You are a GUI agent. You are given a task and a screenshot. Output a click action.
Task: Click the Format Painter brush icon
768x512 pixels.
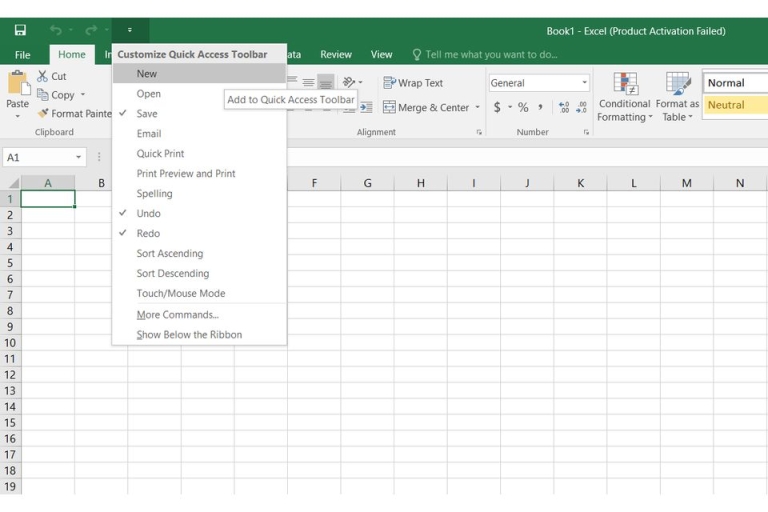coord(43,113)
